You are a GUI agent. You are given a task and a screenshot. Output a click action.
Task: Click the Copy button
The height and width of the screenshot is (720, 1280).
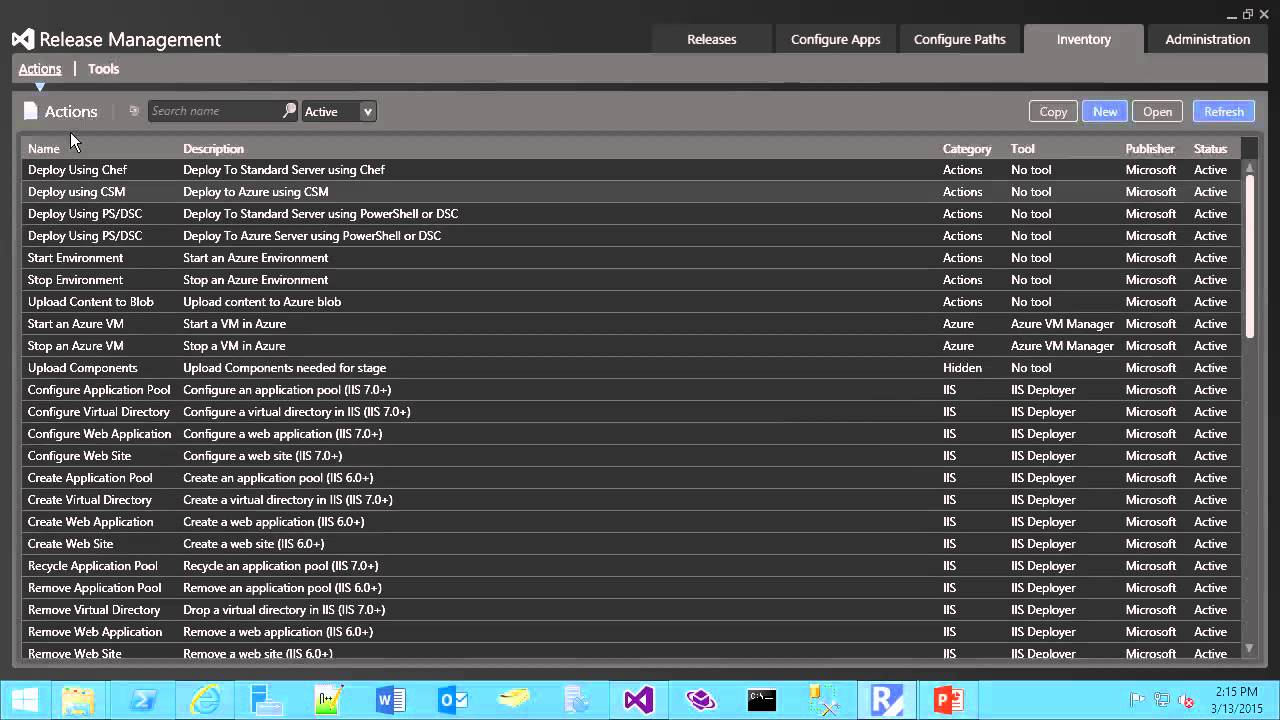[1053, 111]
